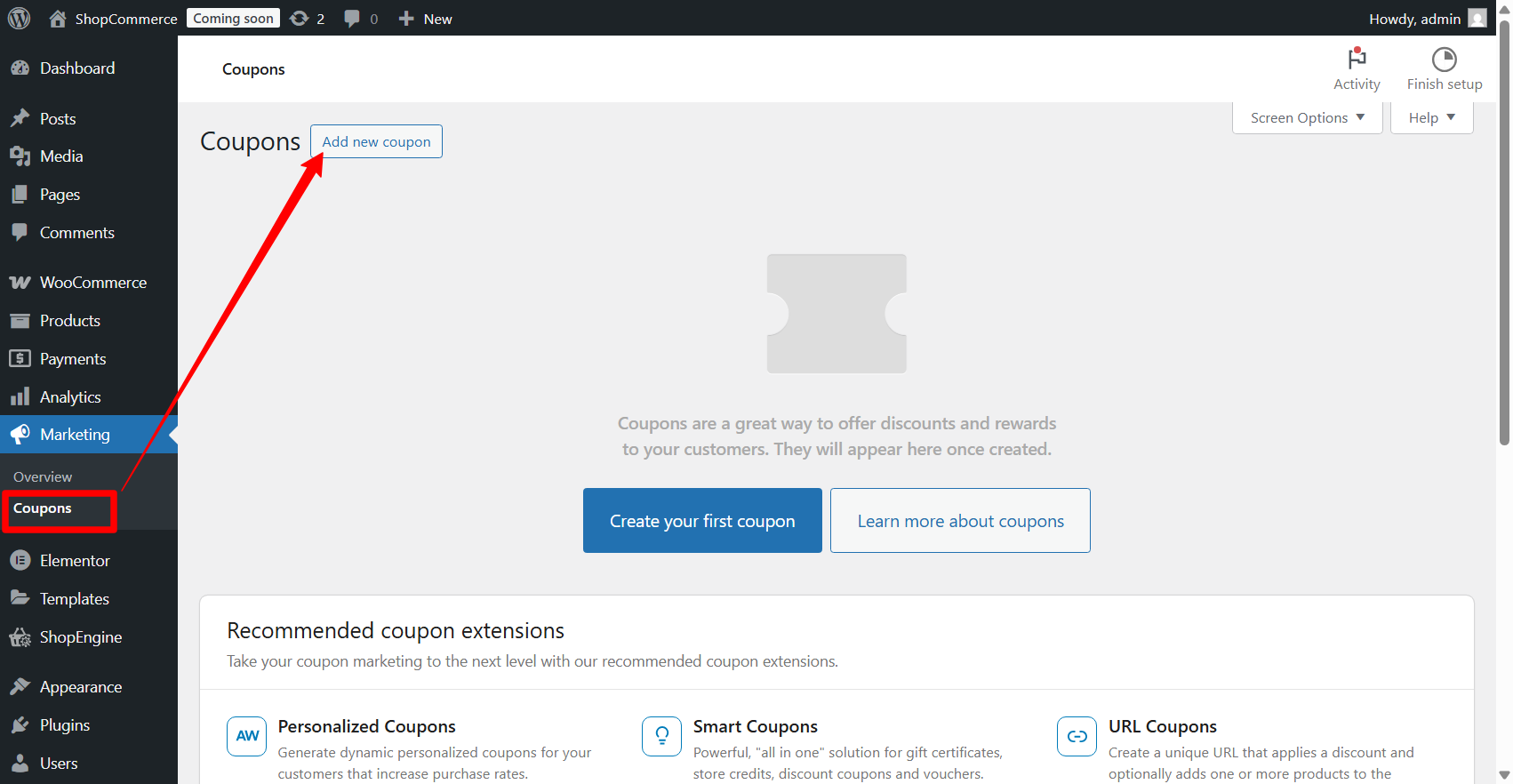Click the scrollbar down arrow
Viewport: 1513px width, 784px height.
(x=1504, y=775)
